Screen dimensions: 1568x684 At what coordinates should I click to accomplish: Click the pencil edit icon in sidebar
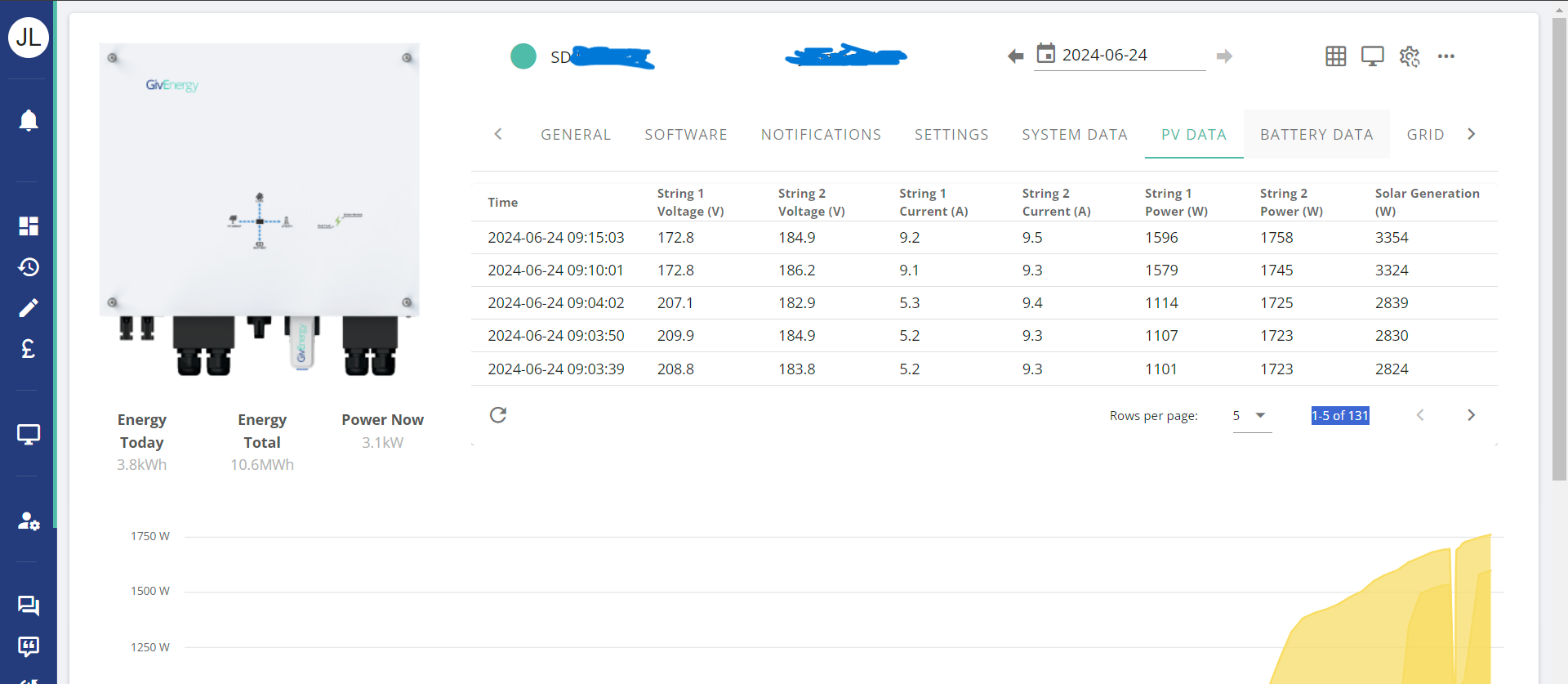(x=29, y=308)
